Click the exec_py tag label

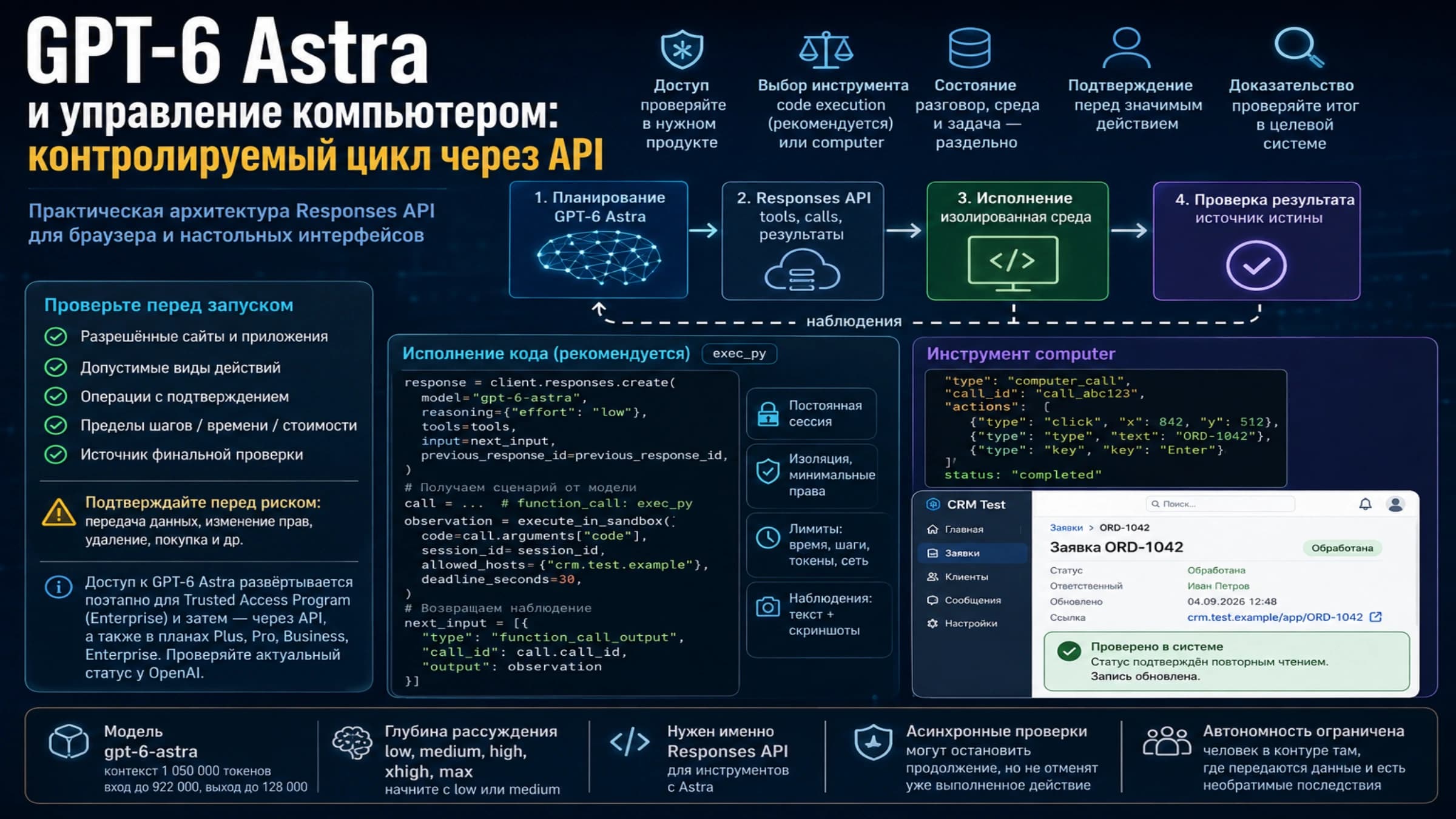(739, 354)
